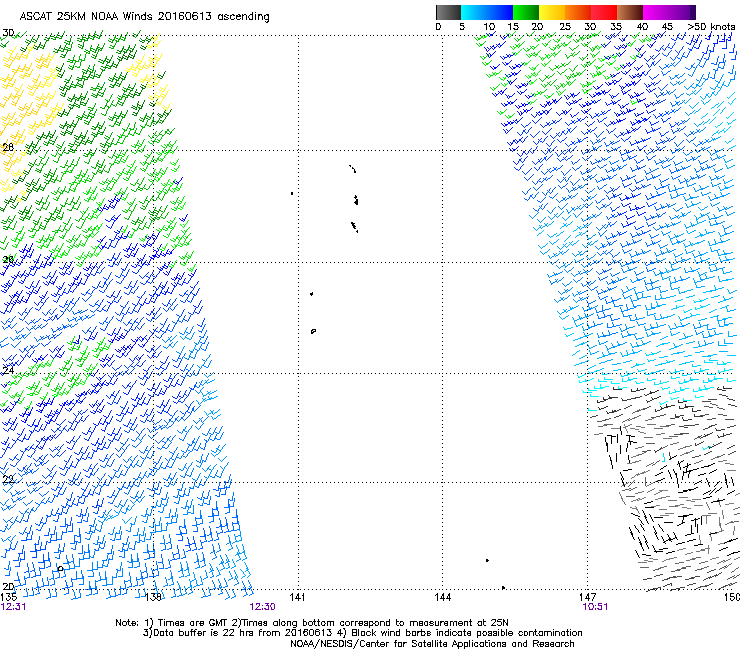
Task: Pick the yellow 20-25 knots legend swatch
Action: (552, 12)
